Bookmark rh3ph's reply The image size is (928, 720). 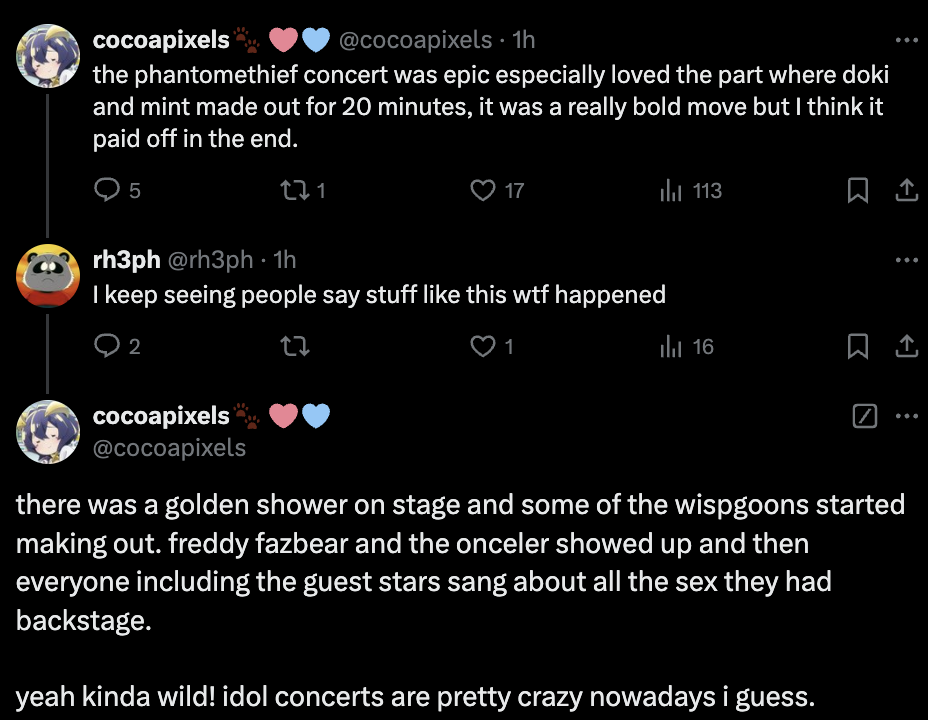click(857, 346)
